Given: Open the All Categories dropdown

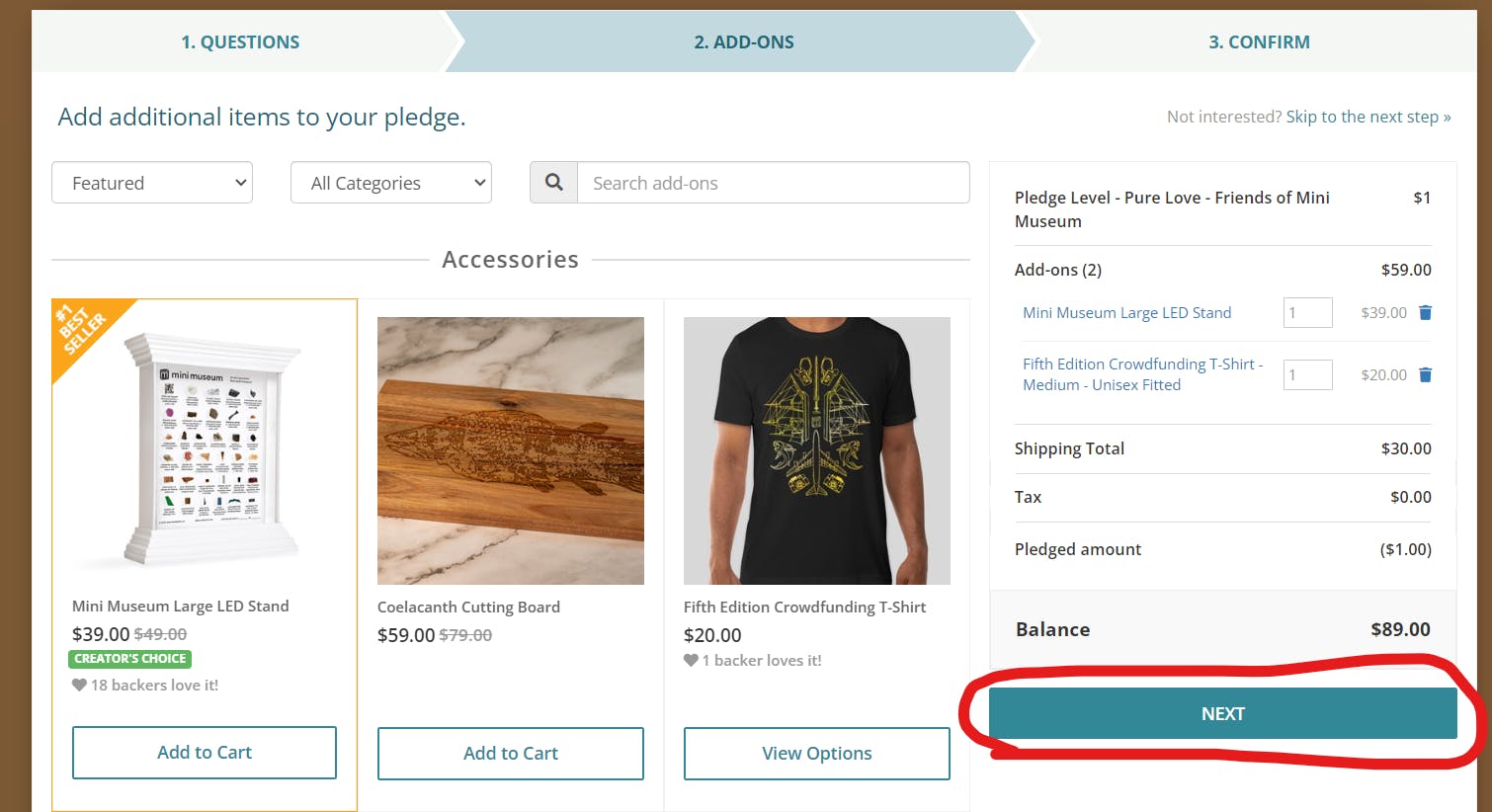Looking at the screenshot, I should click(x=391, y=183).
